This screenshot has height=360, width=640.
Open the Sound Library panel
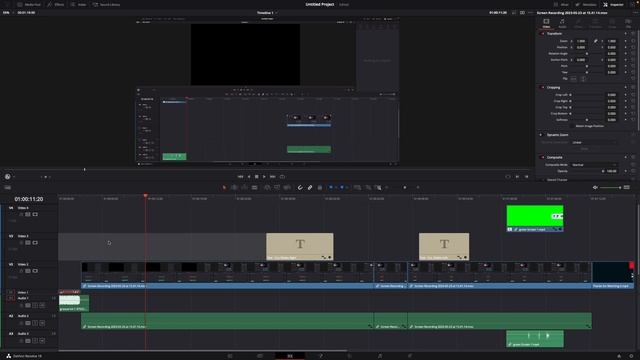pos(106,4)
